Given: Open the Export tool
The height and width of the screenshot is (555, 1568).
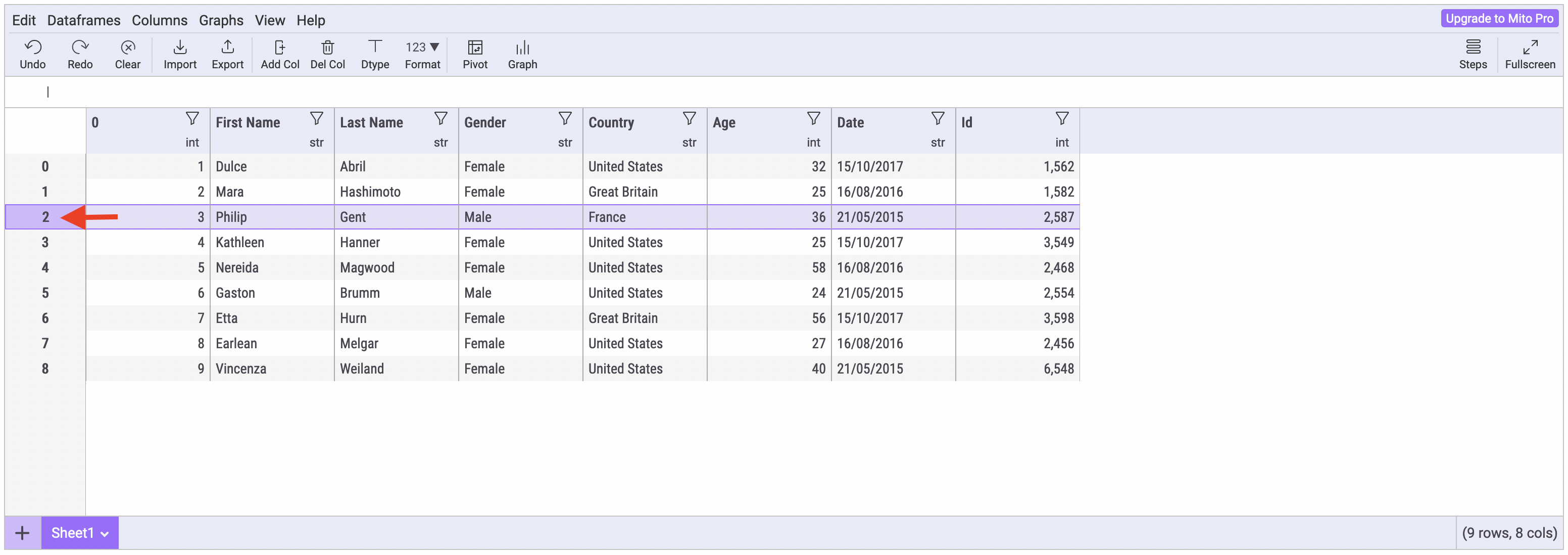Looking at the screenshot, I should 228,55.
